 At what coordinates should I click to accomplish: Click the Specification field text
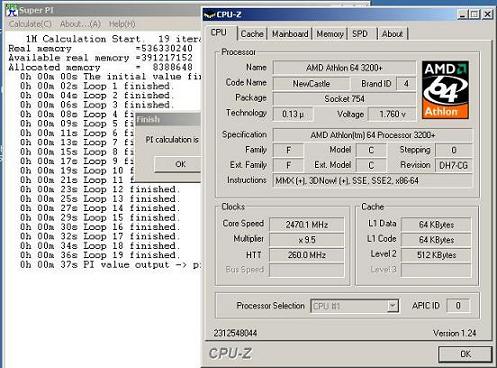click(x=373, y=135)
